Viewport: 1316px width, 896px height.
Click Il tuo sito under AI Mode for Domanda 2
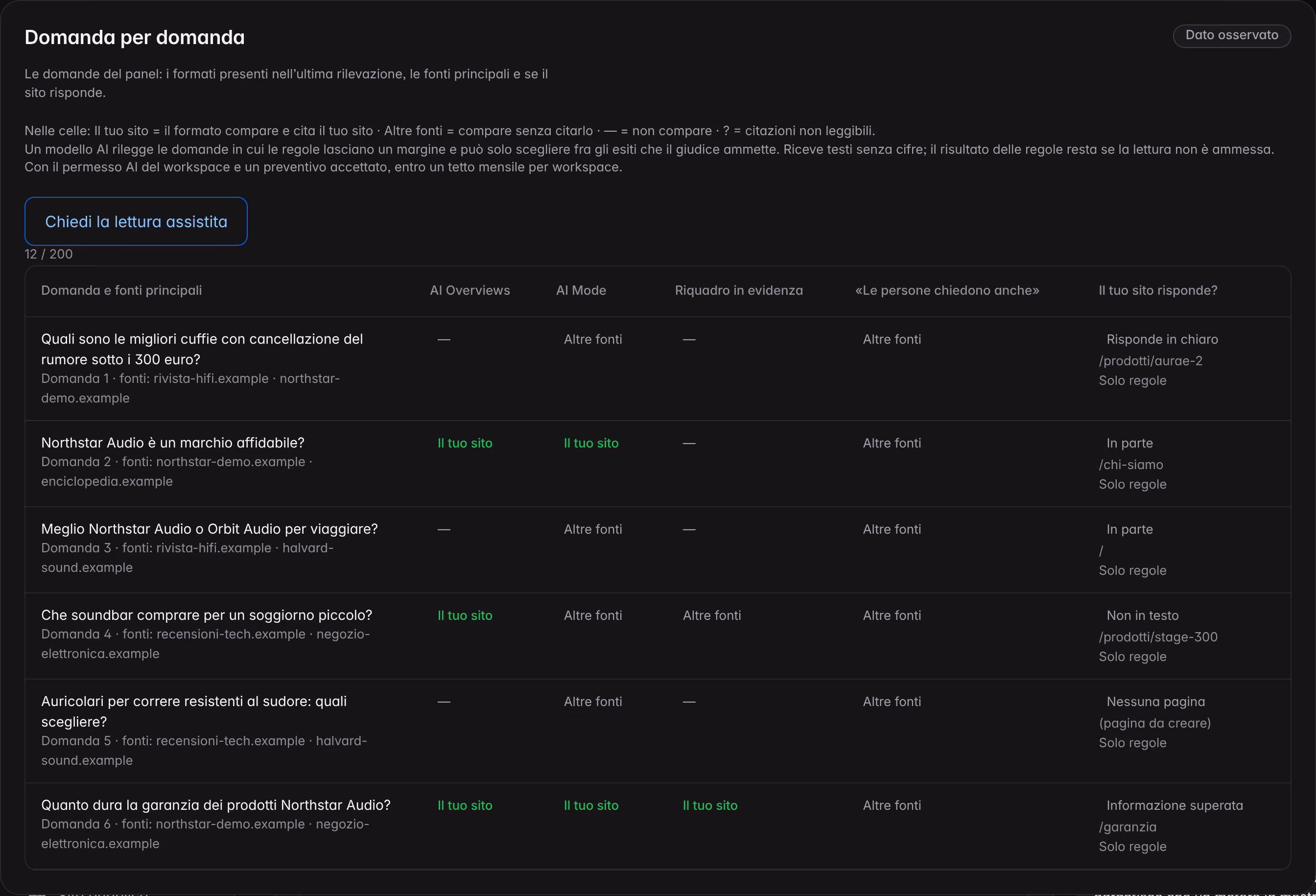click(x=590, y=443)
